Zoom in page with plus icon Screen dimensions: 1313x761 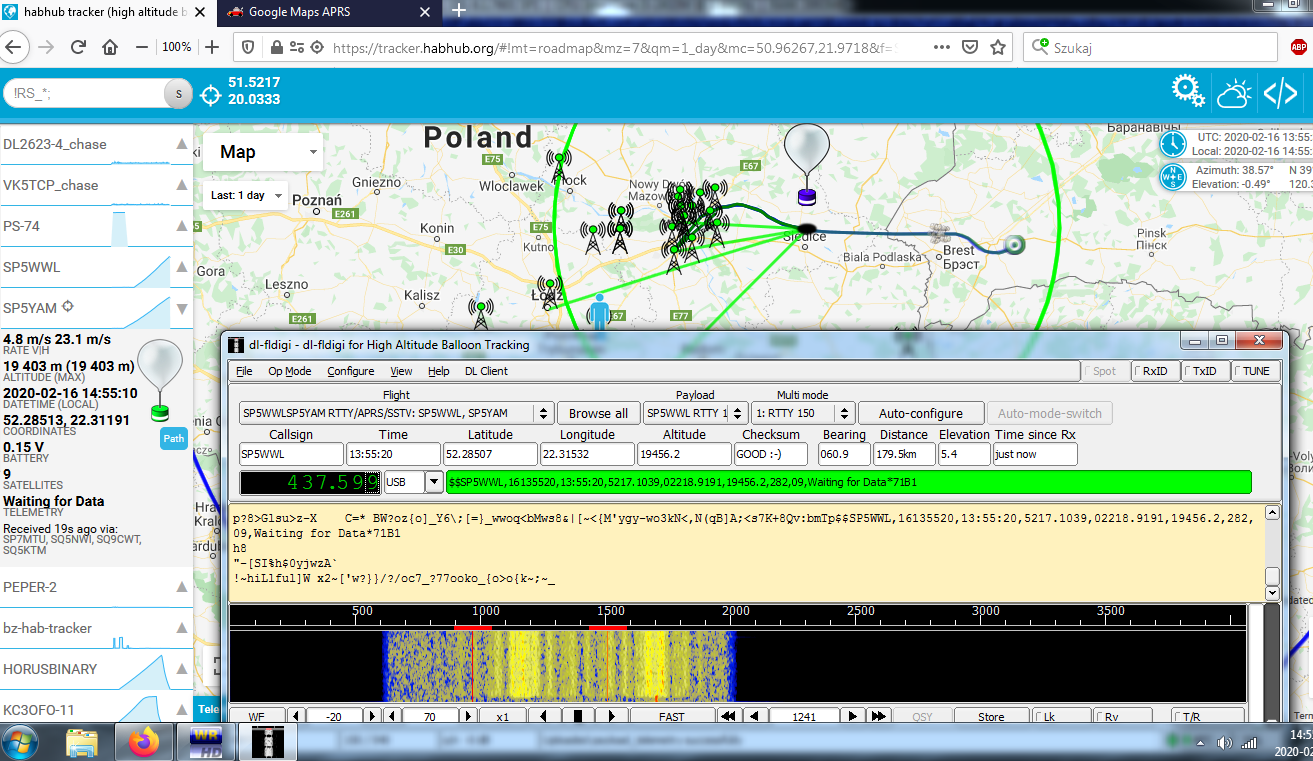212,47
